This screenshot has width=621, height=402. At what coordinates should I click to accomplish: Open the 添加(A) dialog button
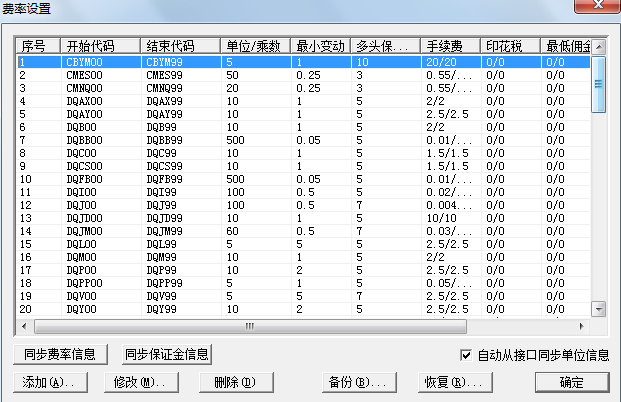(x=50, y=382)
